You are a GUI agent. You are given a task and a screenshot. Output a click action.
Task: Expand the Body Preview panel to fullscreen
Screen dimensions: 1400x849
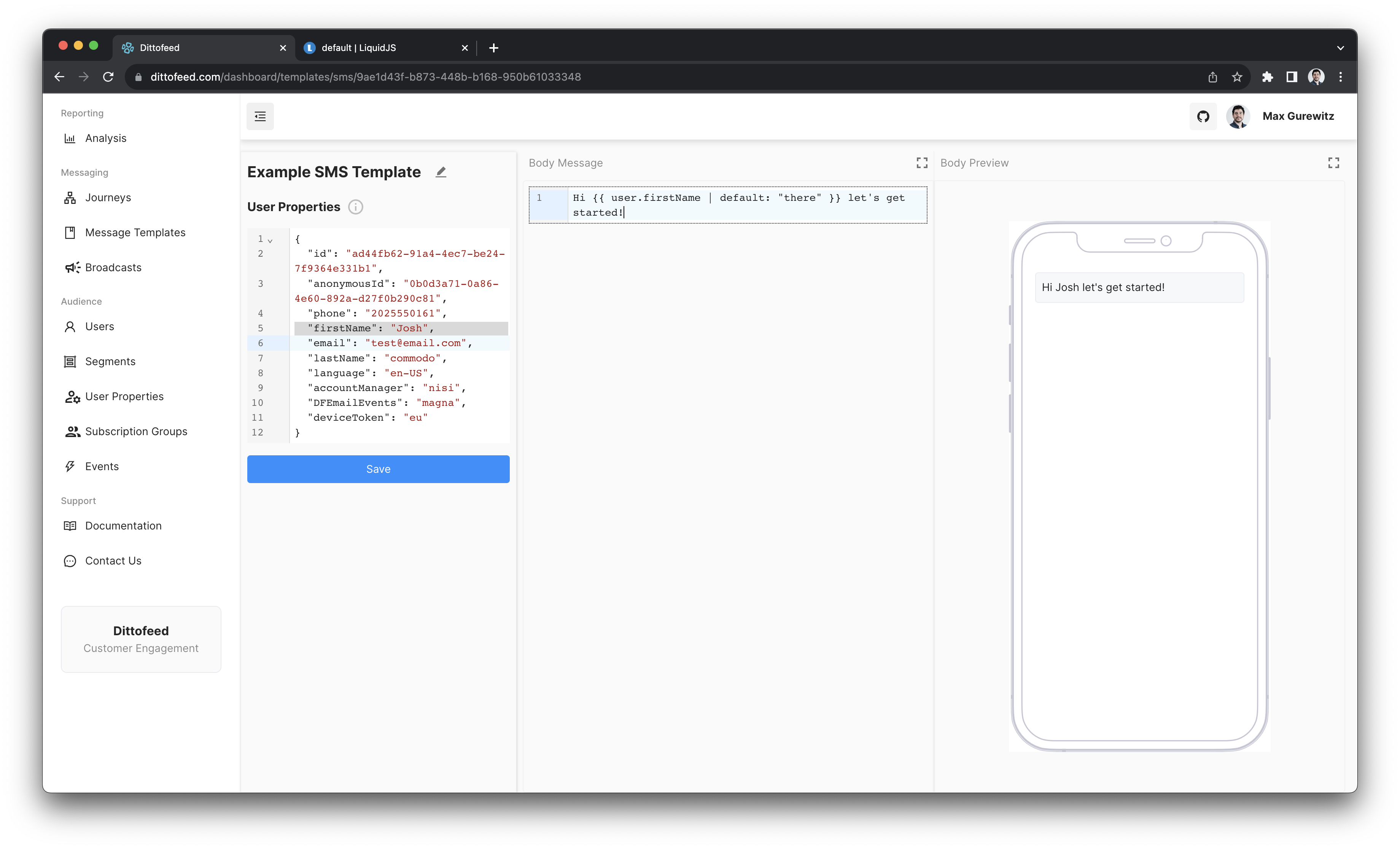[1333, 163]
